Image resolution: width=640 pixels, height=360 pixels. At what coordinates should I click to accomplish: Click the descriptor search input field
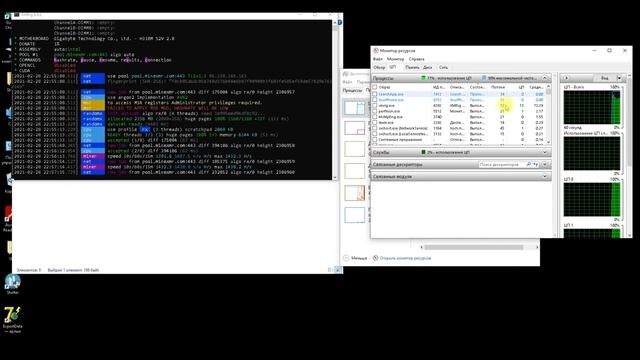502,164
